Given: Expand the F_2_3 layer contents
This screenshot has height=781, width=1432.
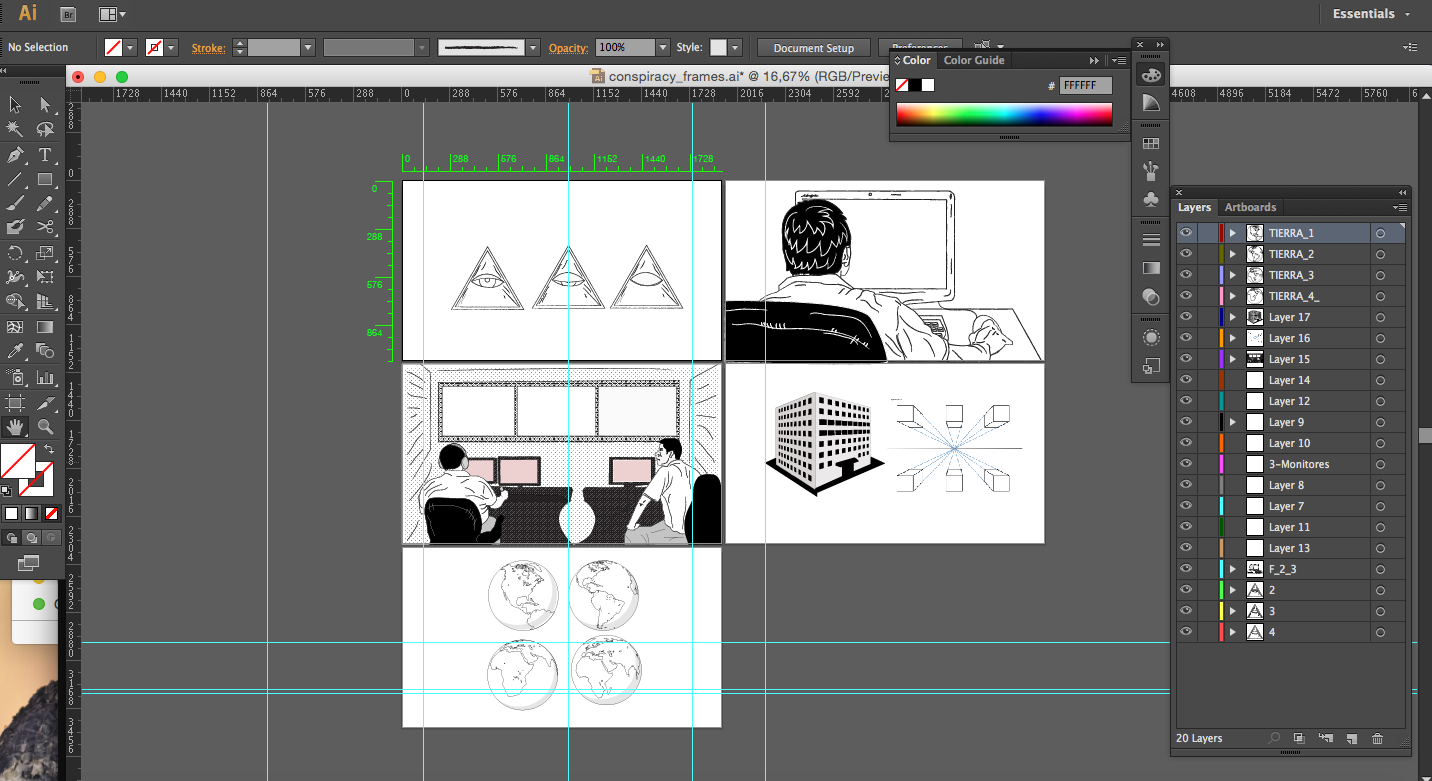Looking at the screenshot, I should tap(1233, 569).
